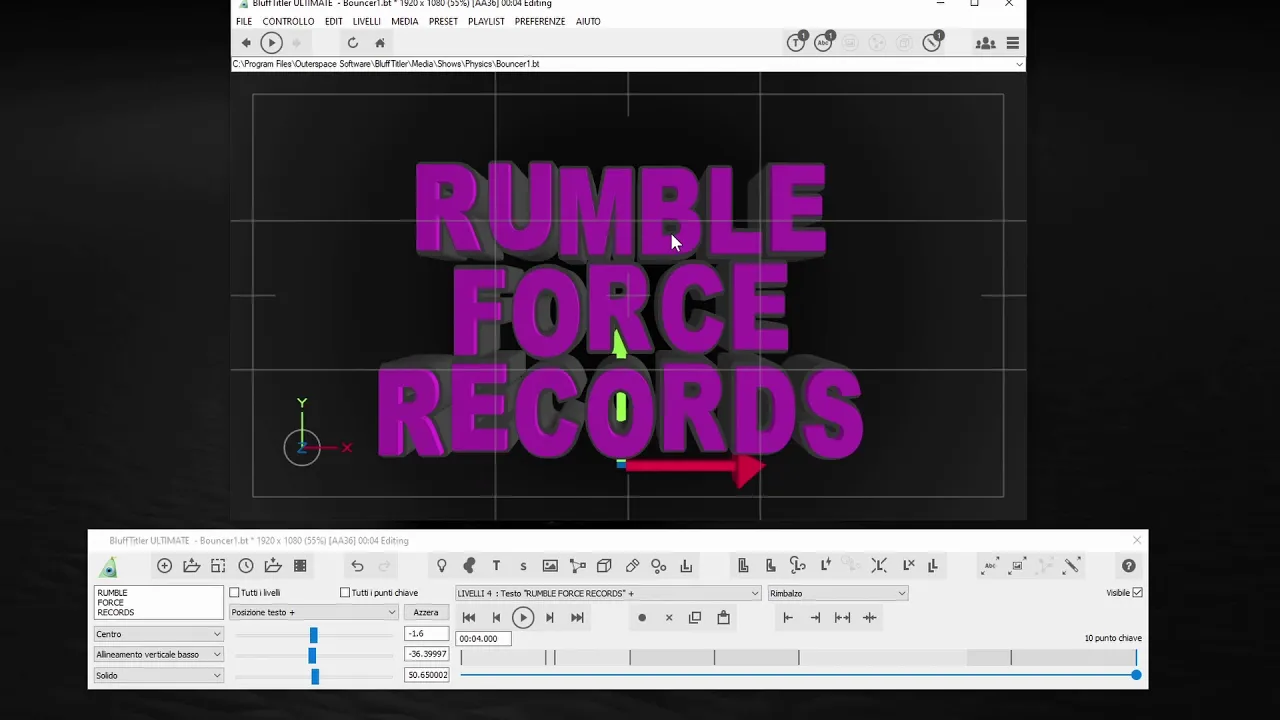The image size is (1280, 720).
Task: Click the eraser-shaped layer icon
Action: (x=632, y=566)
